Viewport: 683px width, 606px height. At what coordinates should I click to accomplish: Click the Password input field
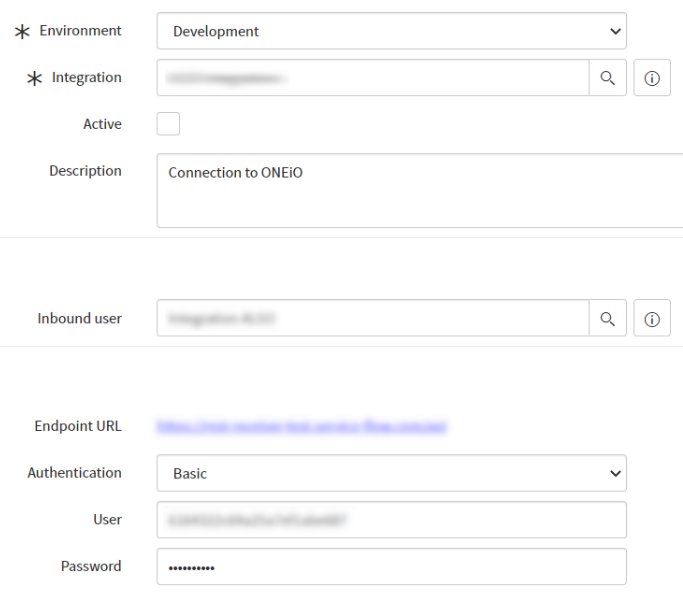[x=391, y=567]
